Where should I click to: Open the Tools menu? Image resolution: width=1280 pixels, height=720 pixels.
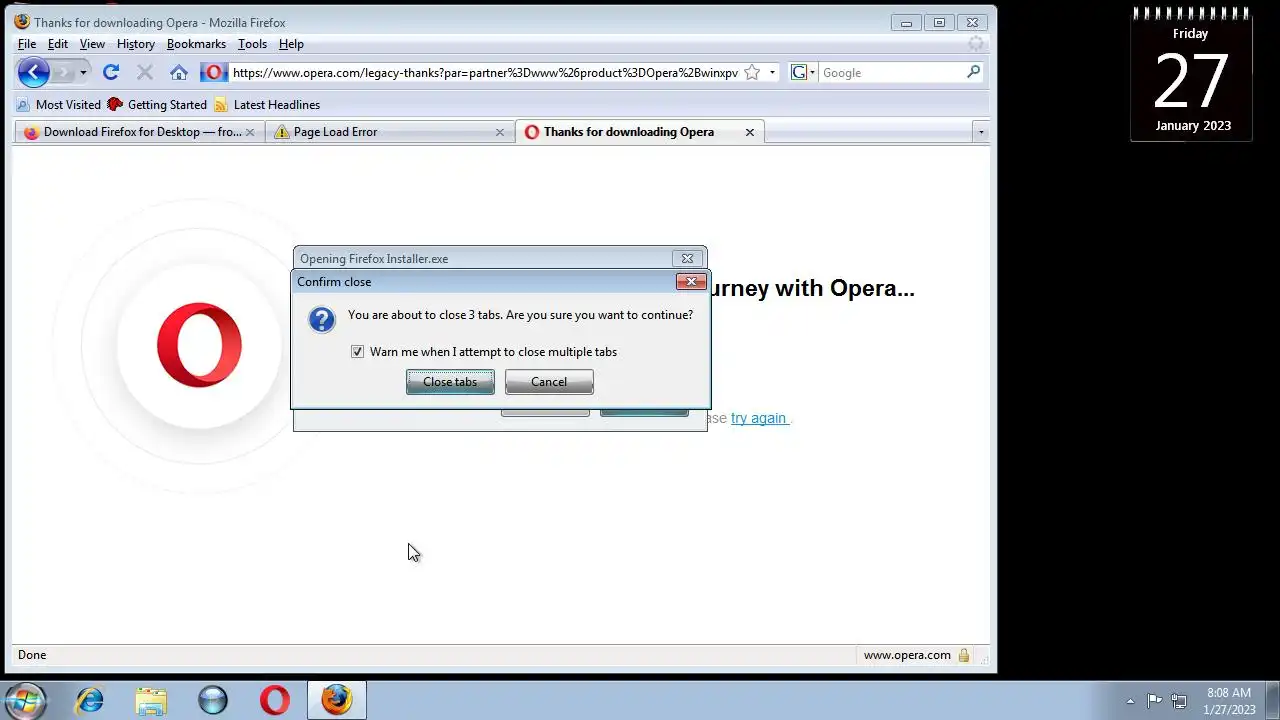[252, 44]
